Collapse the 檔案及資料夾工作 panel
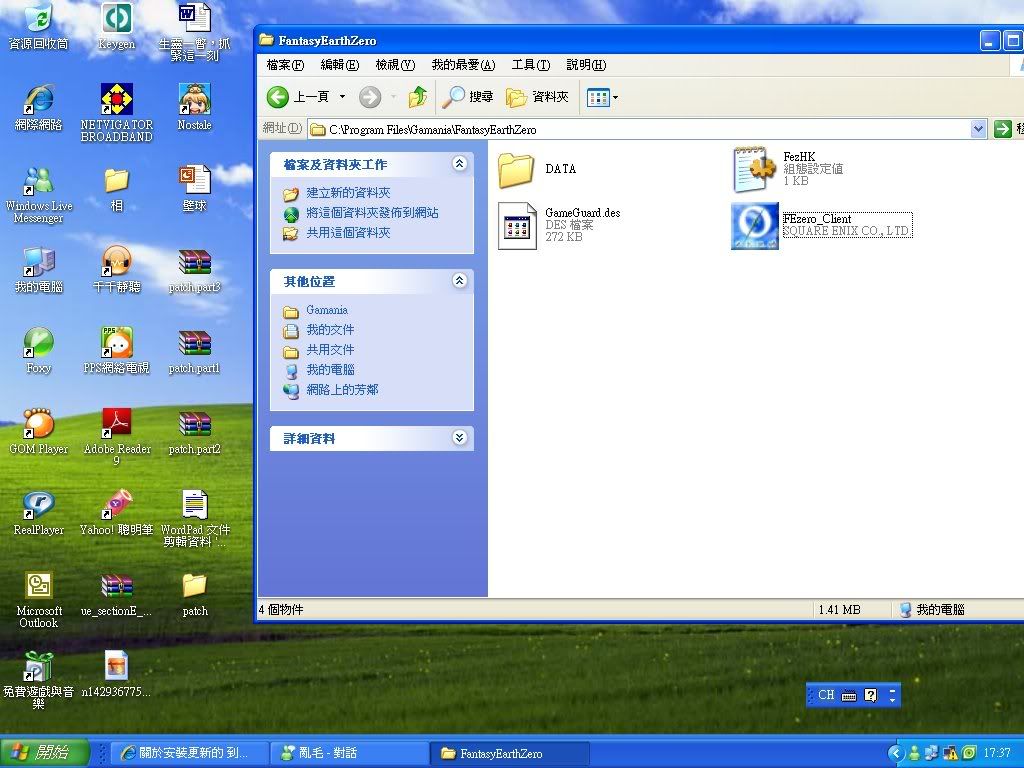Screen dimensions: 1024x768 [x=460, y=164]
